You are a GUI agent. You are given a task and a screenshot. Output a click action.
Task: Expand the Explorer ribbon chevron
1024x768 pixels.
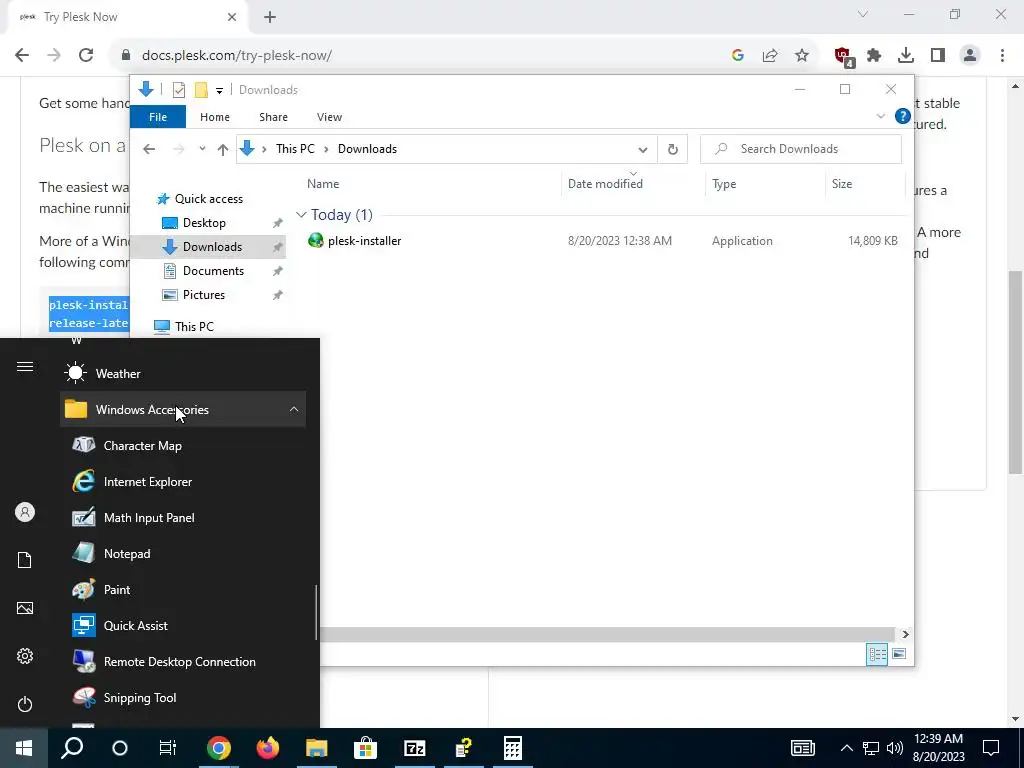pos(880,116)
